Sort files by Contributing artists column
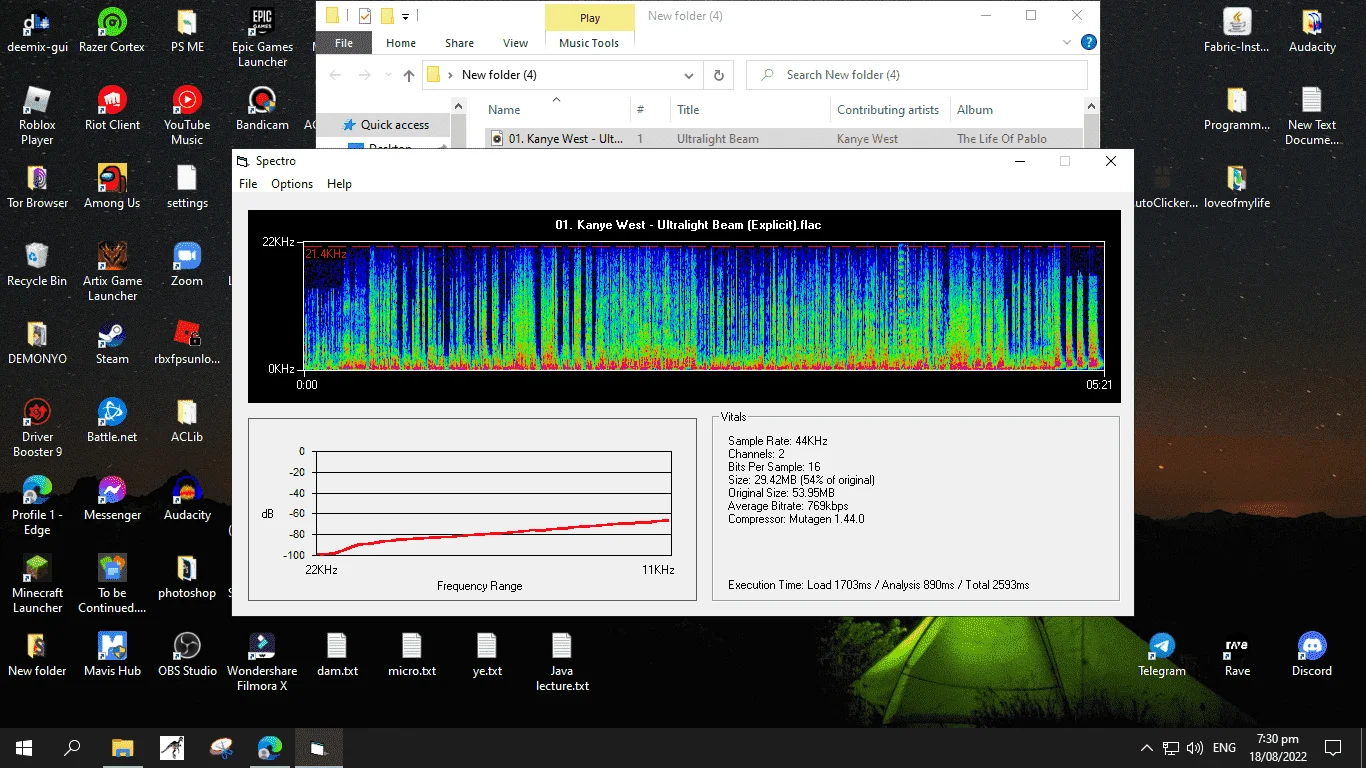Viewport: 1366px width, 768px height. click(888, 110)
